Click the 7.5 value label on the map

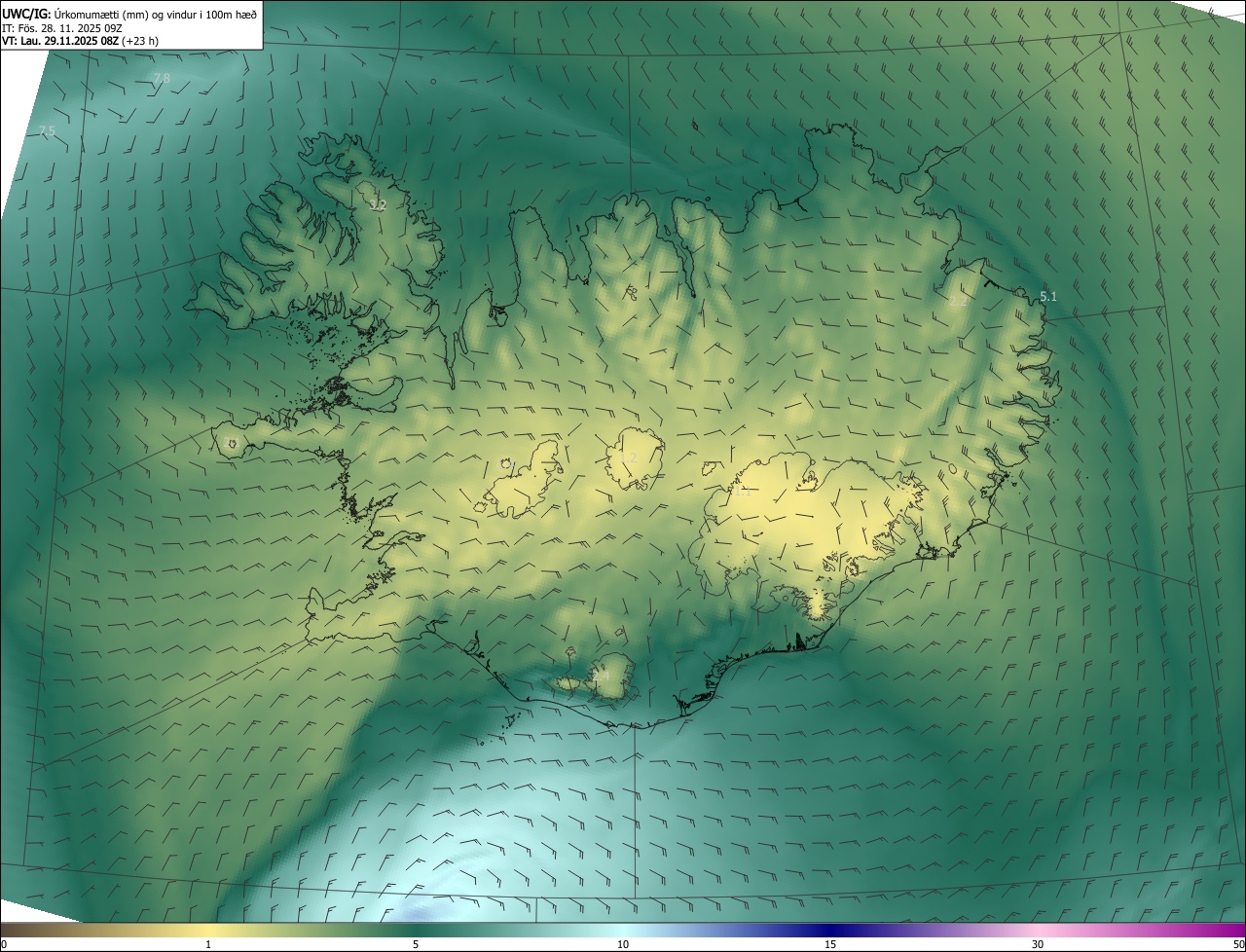[x=47, y=130]
